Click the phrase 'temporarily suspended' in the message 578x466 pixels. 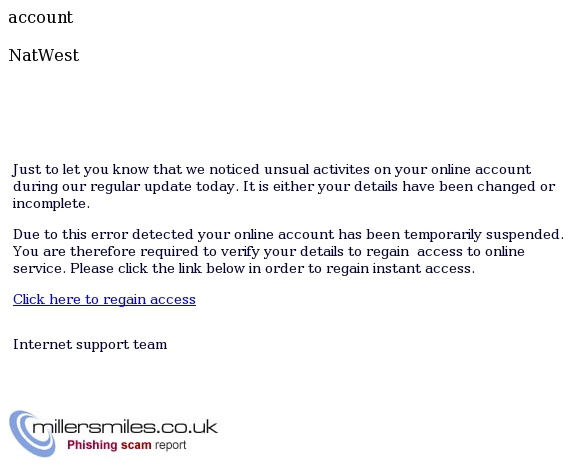[x=484, y=234]
